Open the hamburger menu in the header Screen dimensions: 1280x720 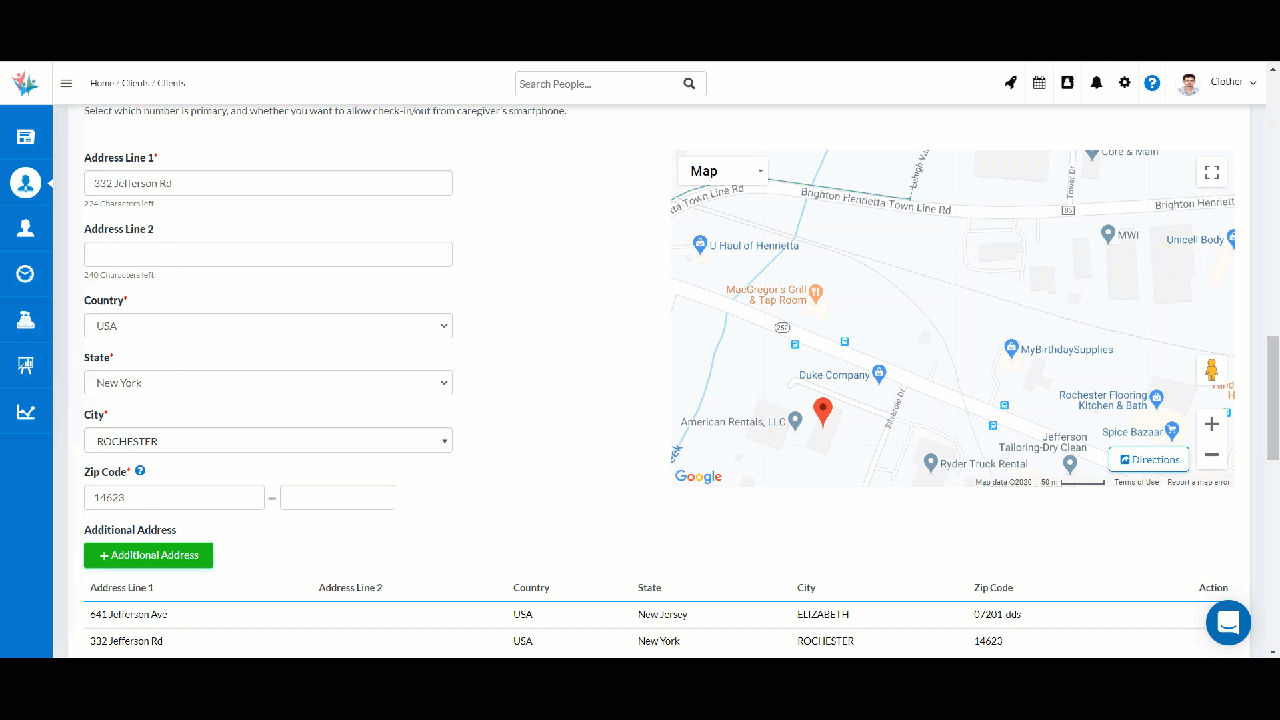(66, 84)
